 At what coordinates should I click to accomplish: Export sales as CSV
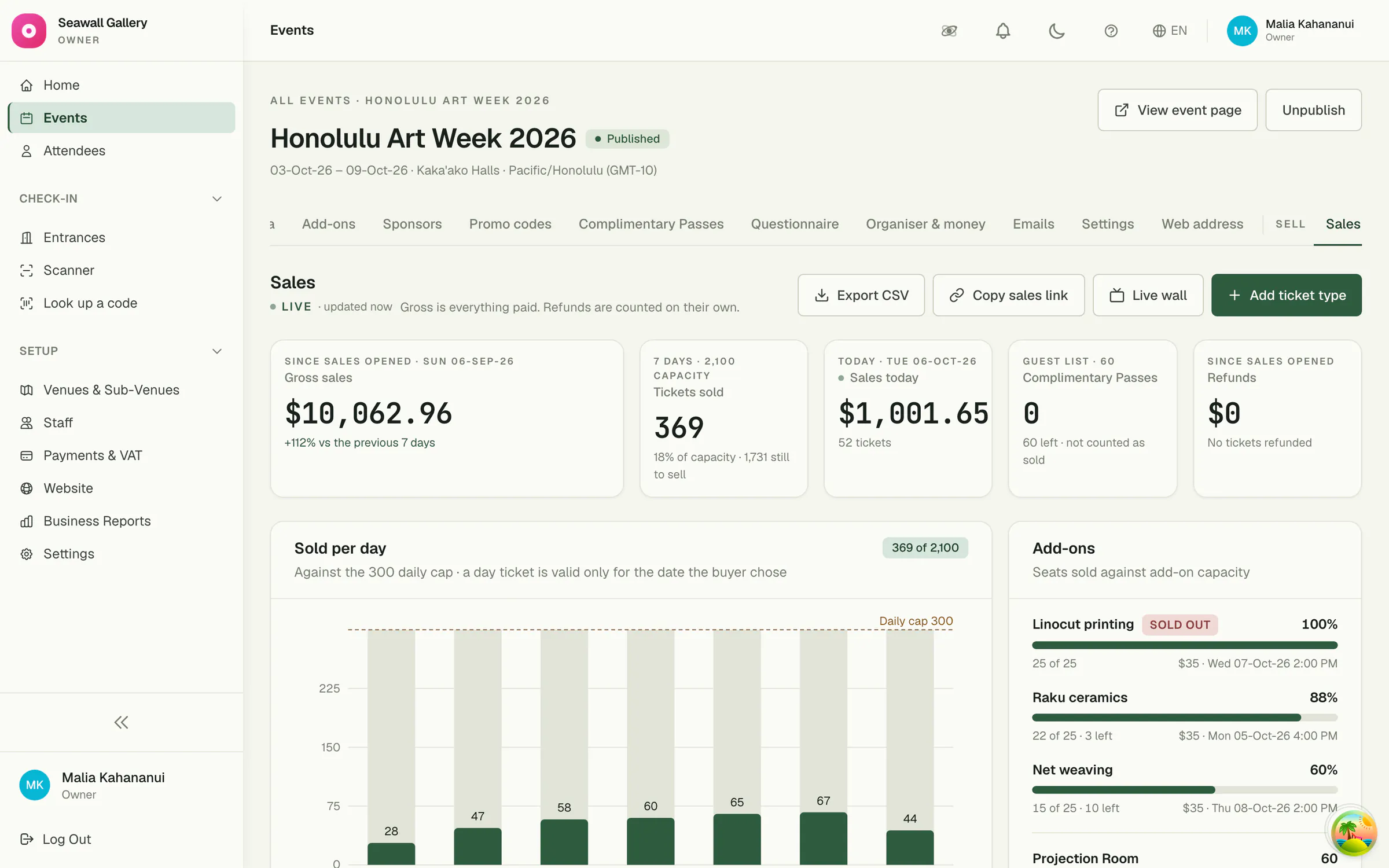861,295
